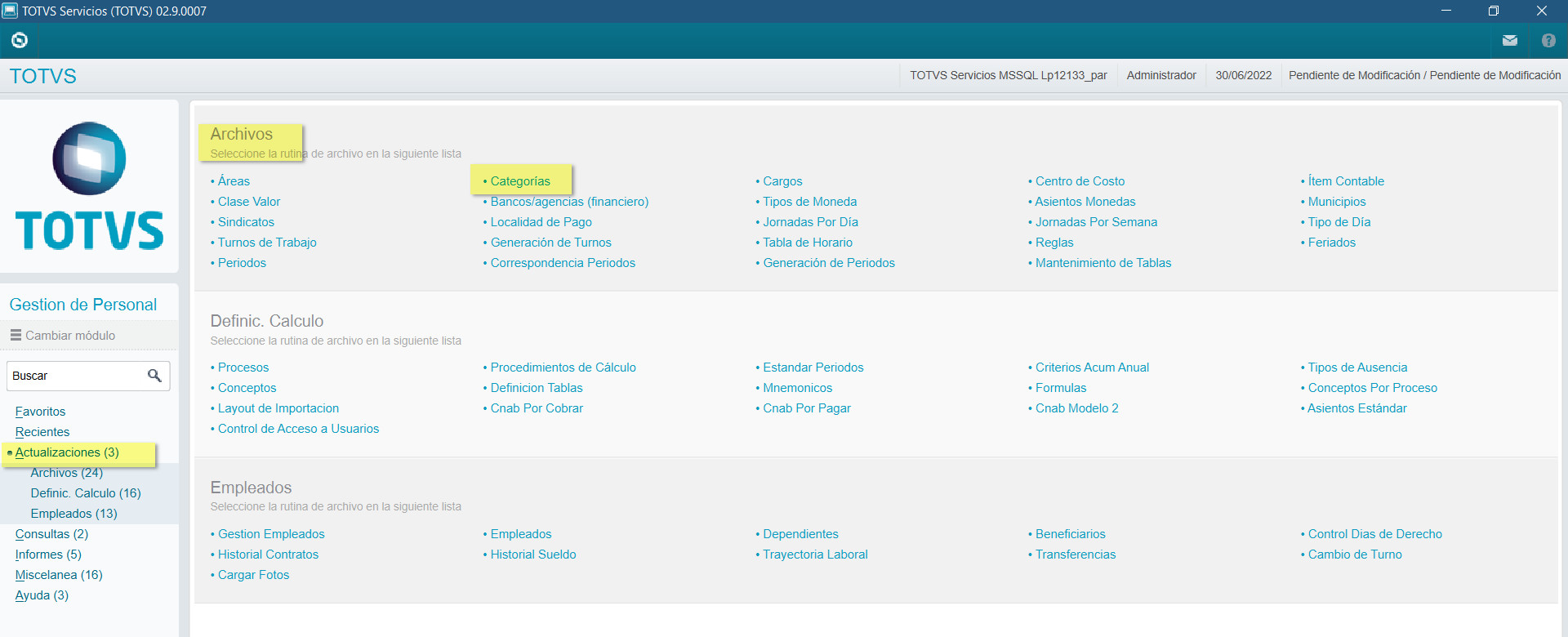Open Turnos de Trabajo link
Screen dimensions: 1568x637
pyautogui.click(x=267, y=243)
